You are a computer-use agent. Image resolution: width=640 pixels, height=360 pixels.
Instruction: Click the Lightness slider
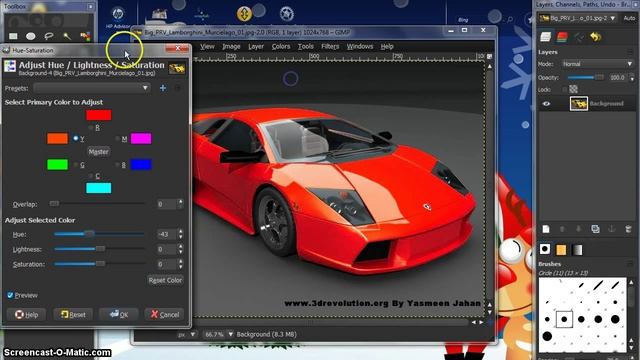[x=99, y=249]
